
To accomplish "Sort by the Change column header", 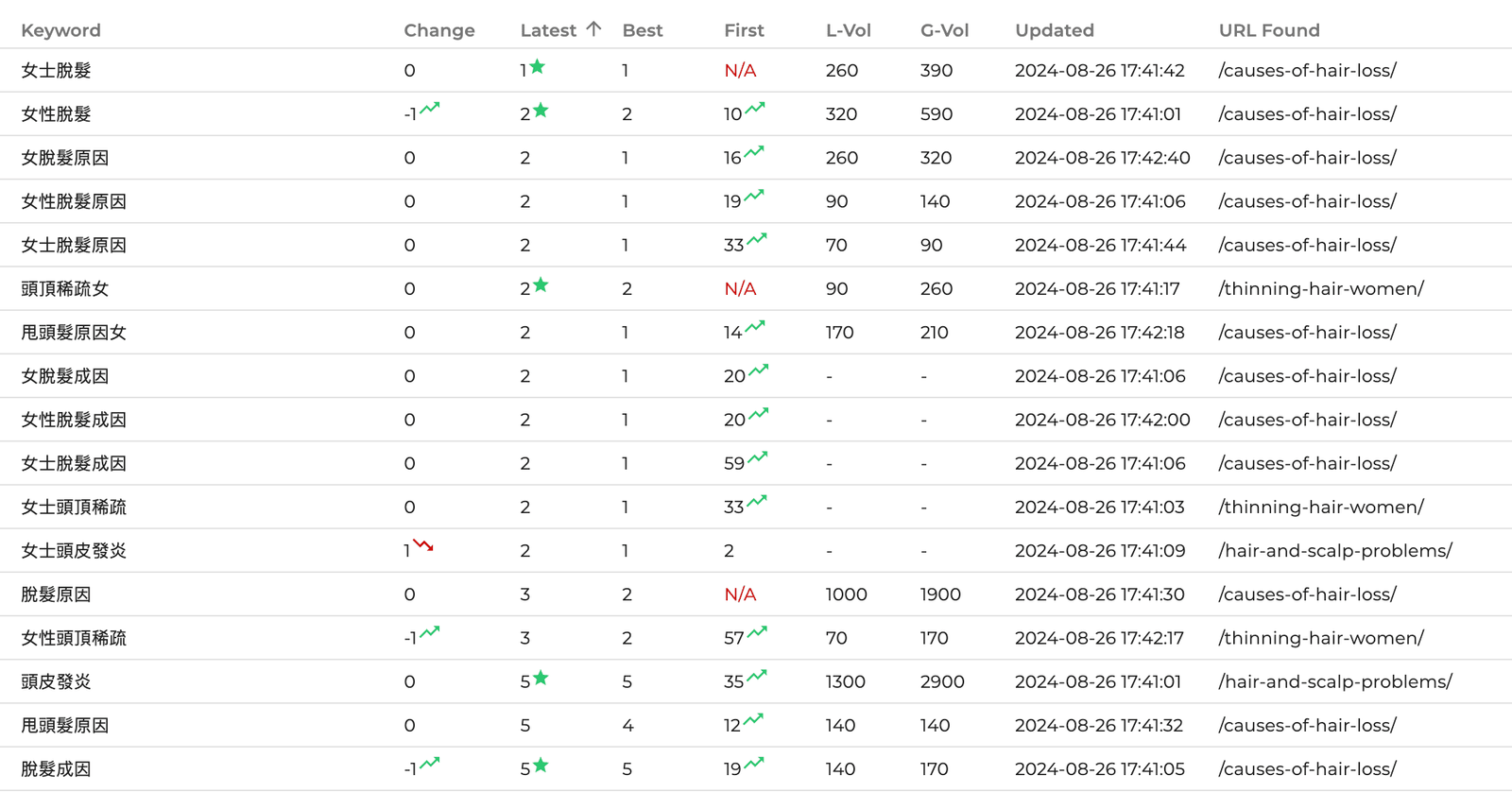I will (438, 30).
